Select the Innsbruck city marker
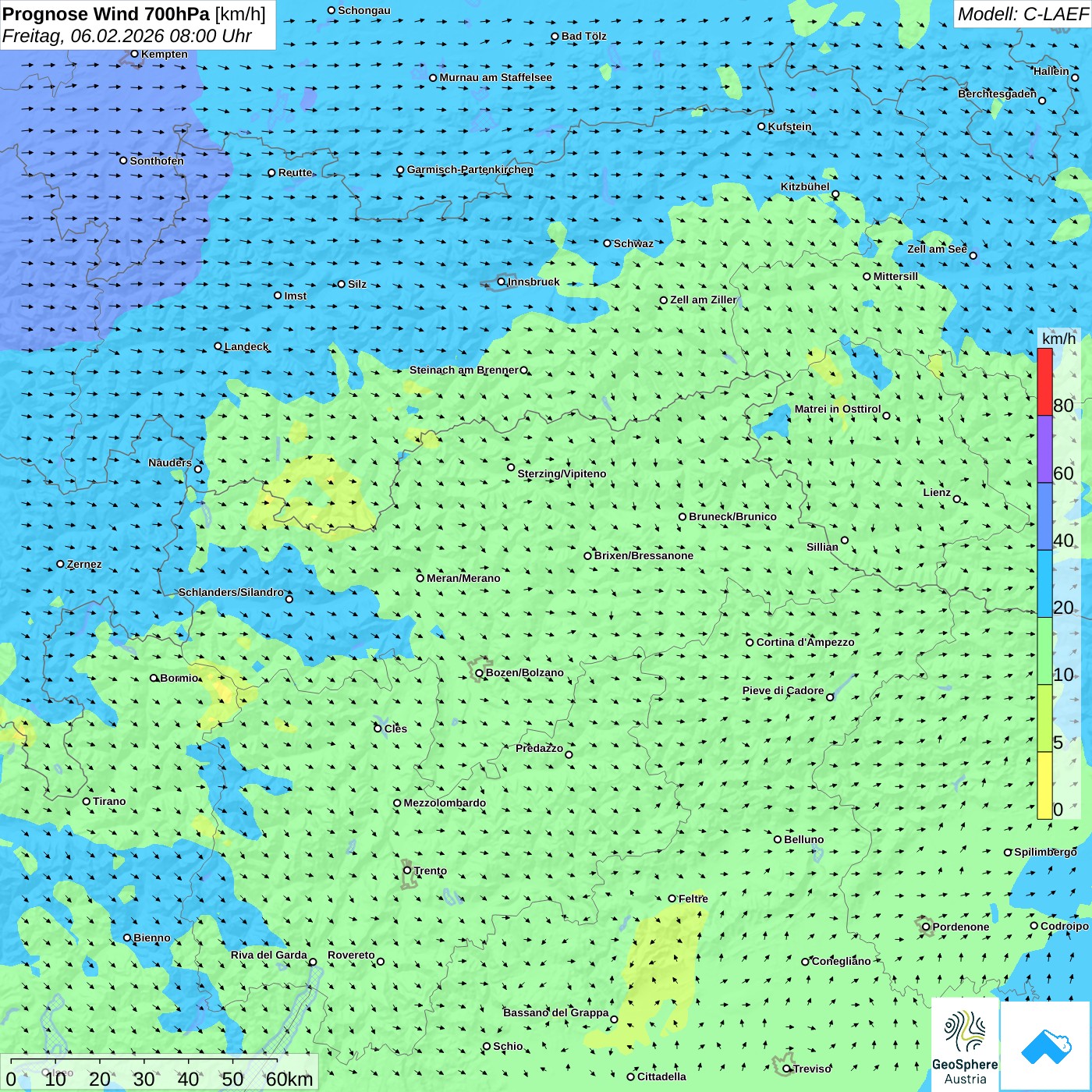Viewport: 1092px width, 1092px height. pyautogui.click(x=502, y=282)
